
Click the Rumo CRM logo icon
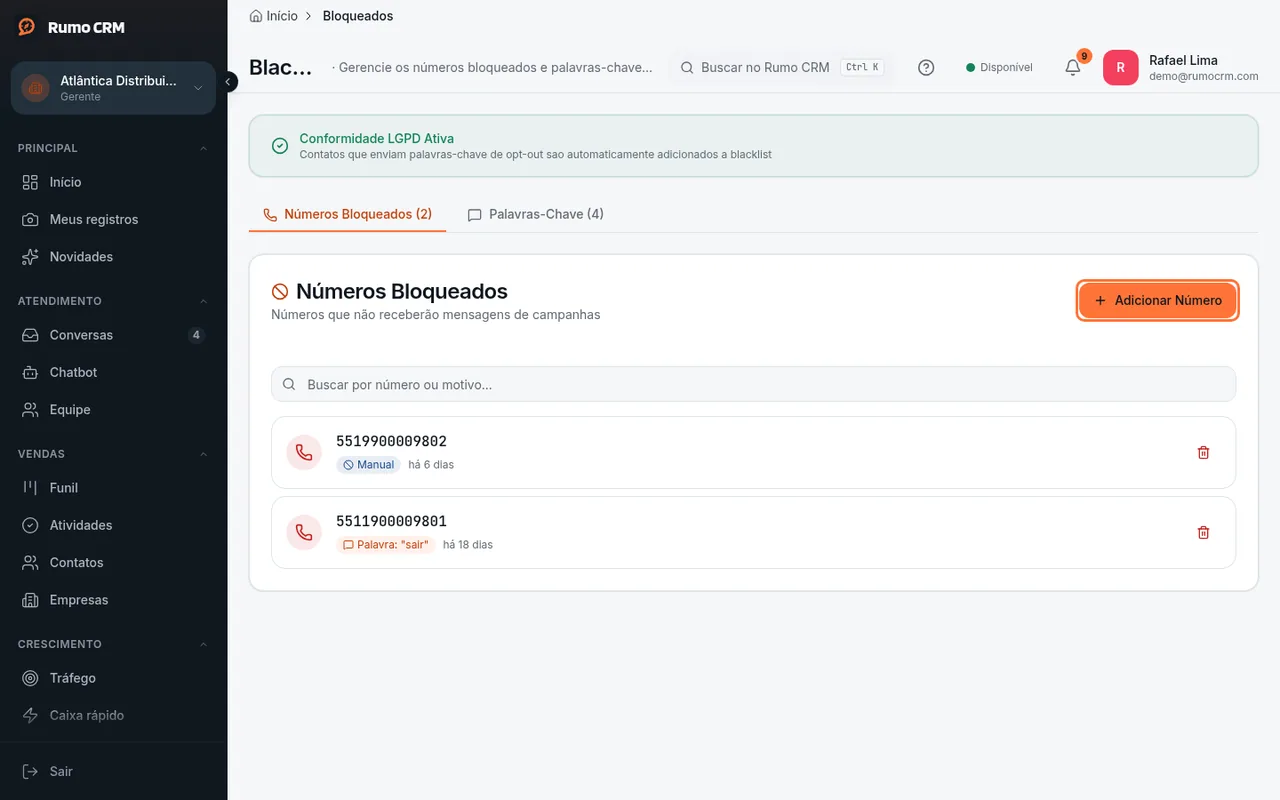coord(27,27)
